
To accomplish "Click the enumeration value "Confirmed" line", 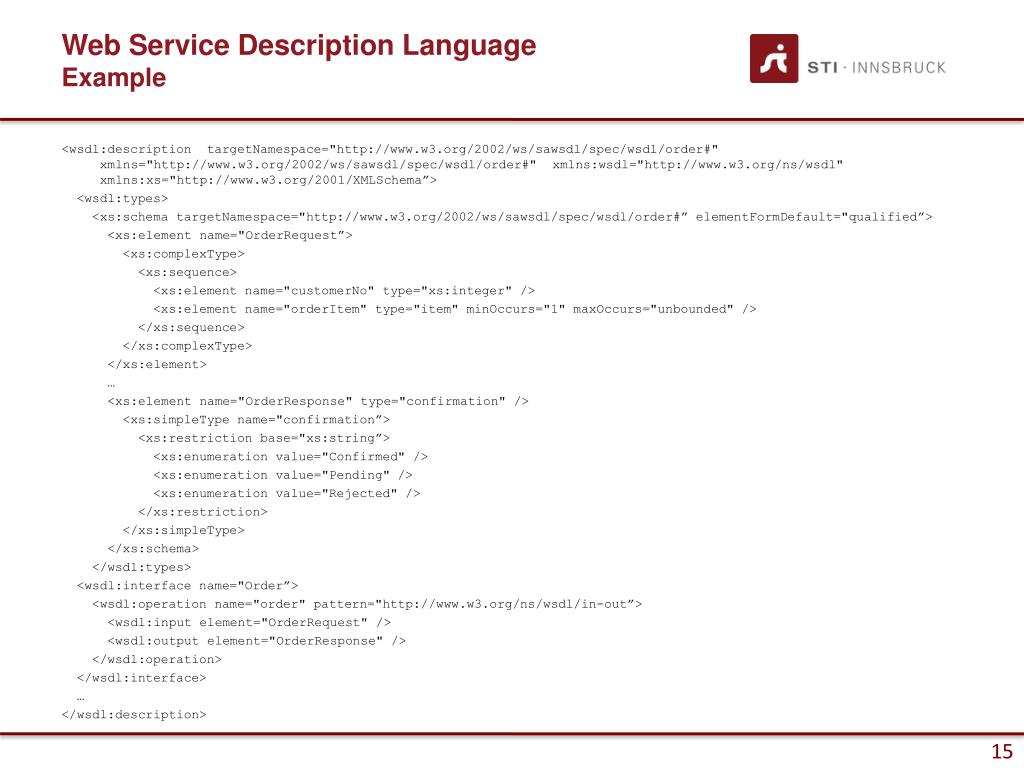I will tap(291, 456).
